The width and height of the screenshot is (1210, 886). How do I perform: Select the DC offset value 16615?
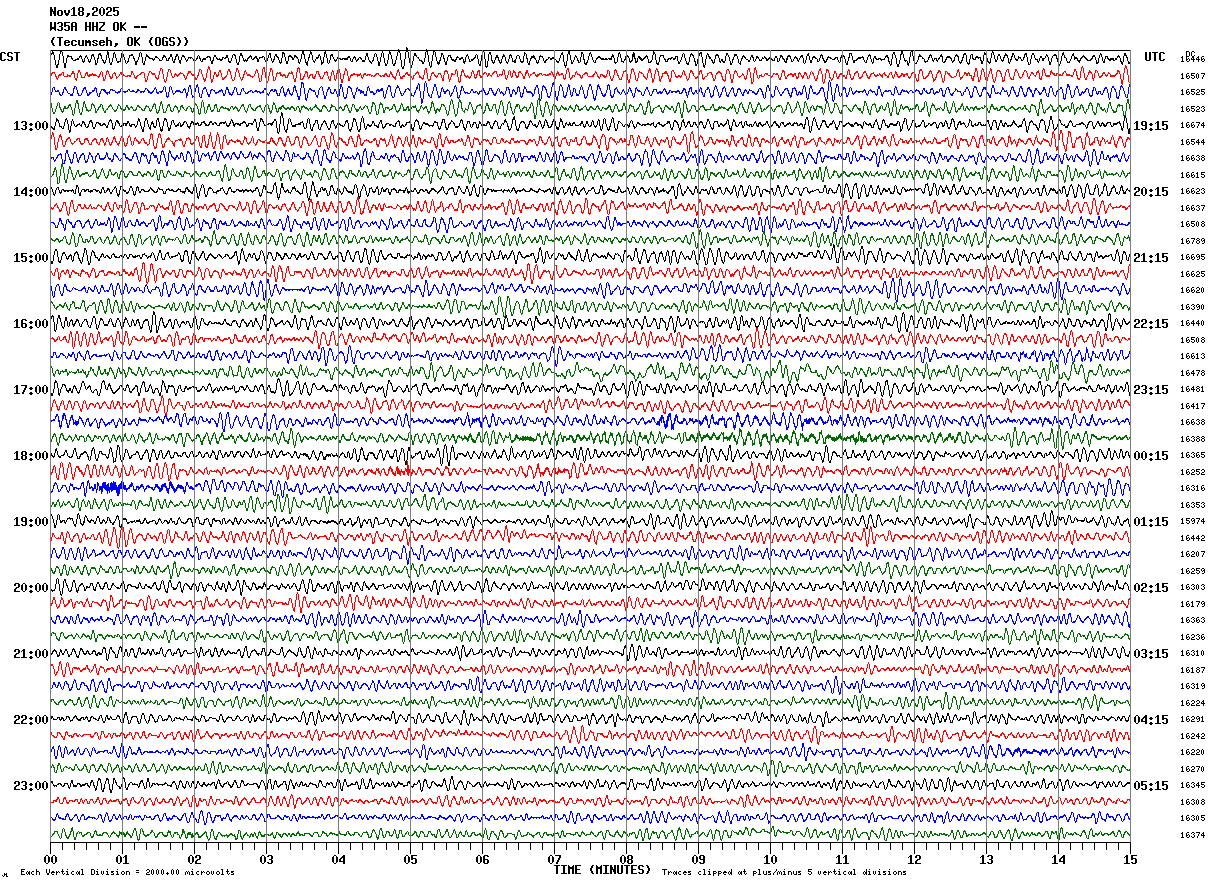(x=1192, y=175)
